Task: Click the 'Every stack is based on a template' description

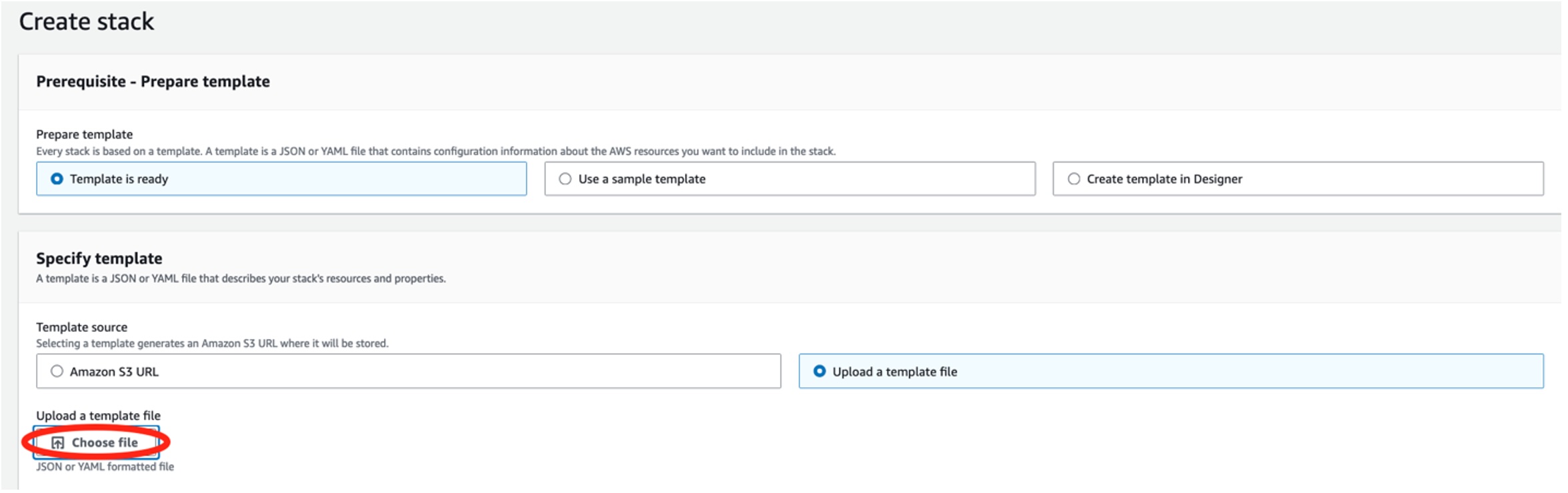Action: (x=436, y=151)
